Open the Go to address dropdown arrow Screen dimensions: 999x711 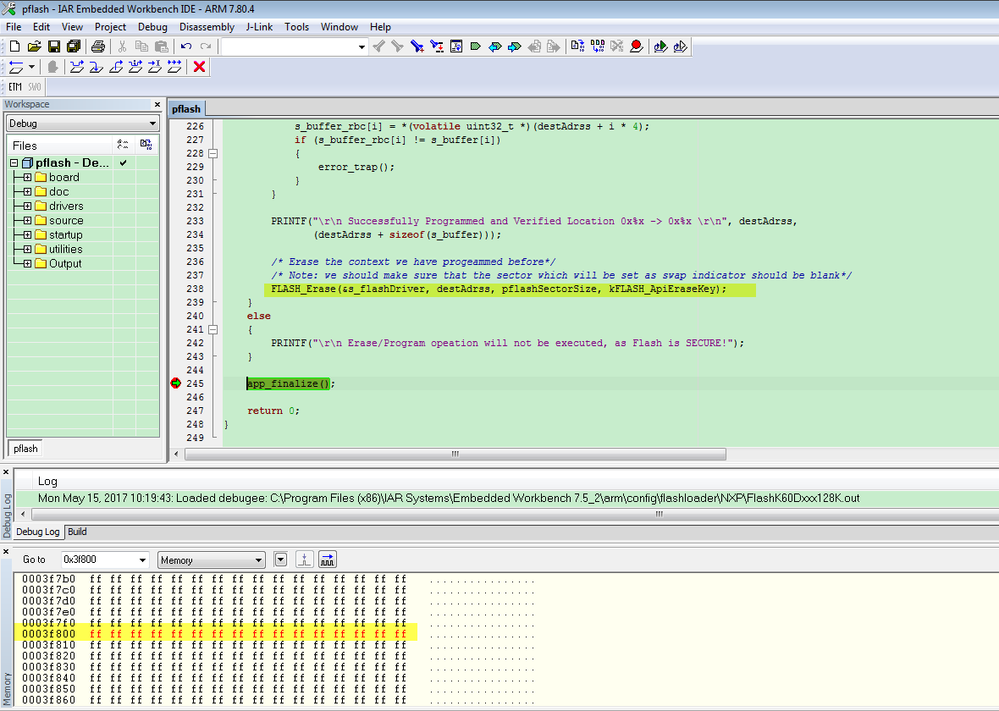pyautogui.click(x=142, y=560)
